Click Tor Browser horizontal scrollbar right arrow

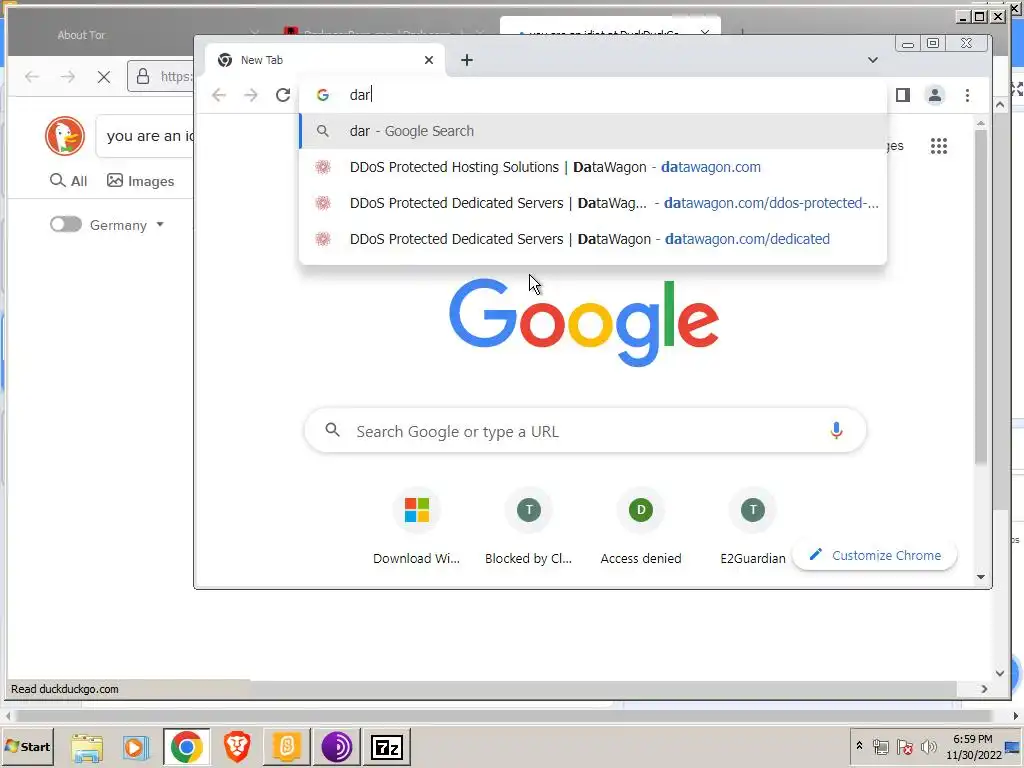[x=984, y=689]
